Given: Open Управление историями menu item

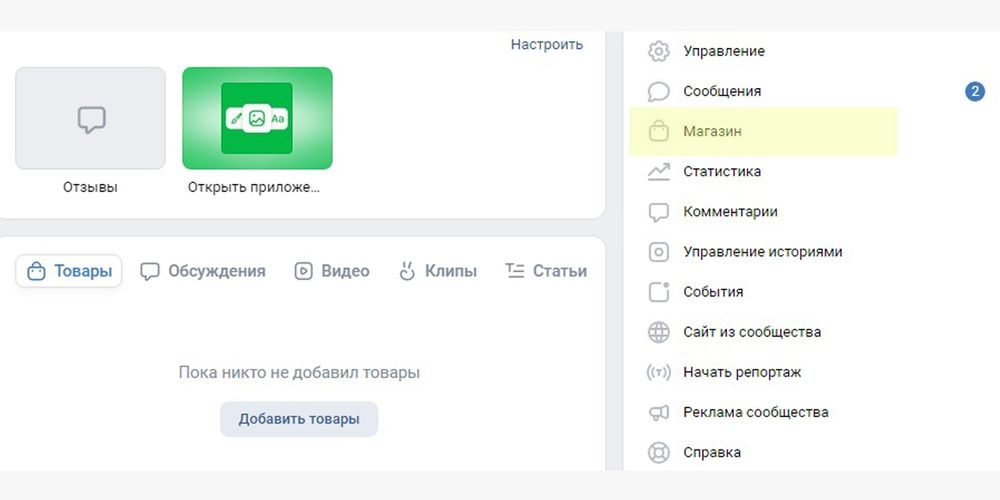Looking at the screenshot, I should click(763, 252).
